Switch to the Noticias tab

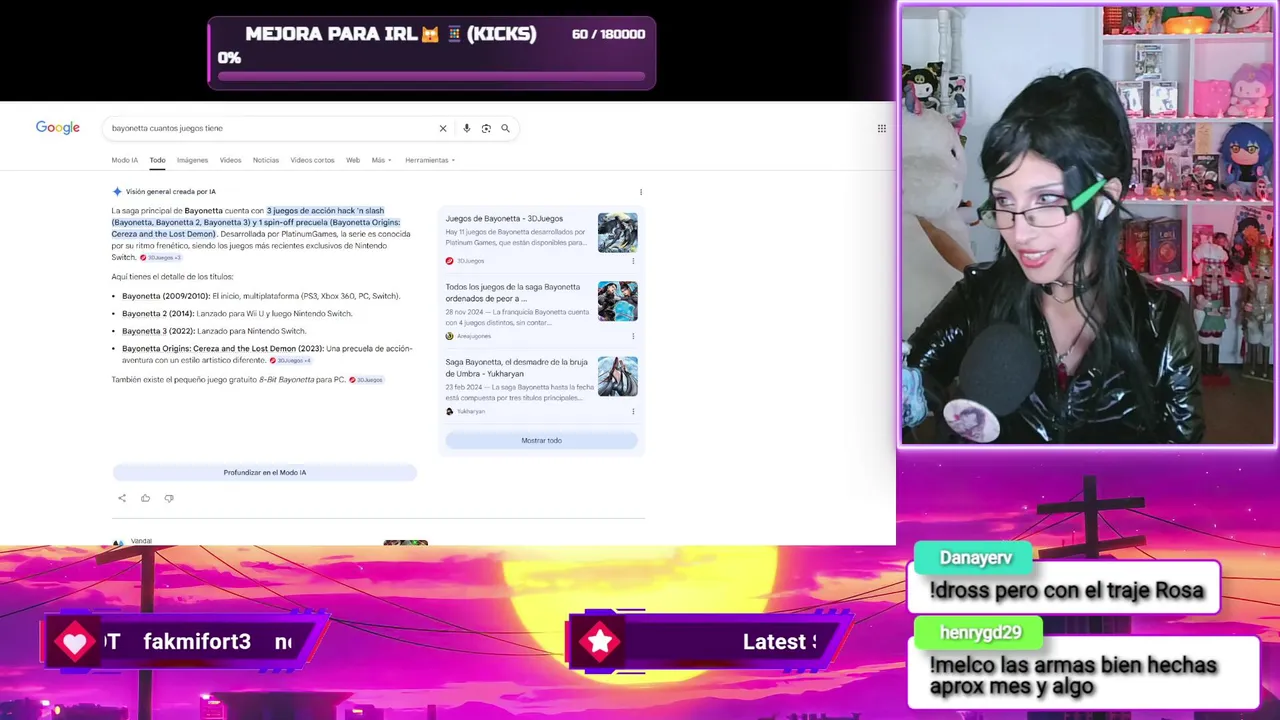[x=266, y=160]
